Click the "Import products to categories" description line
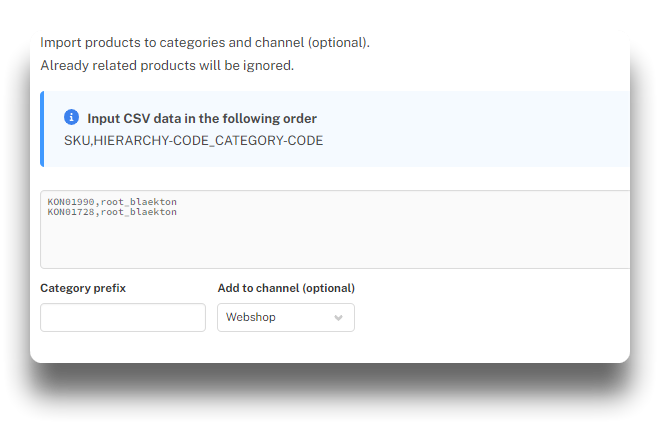The width and height of the screenshot is (660, 425). (205, 43)
